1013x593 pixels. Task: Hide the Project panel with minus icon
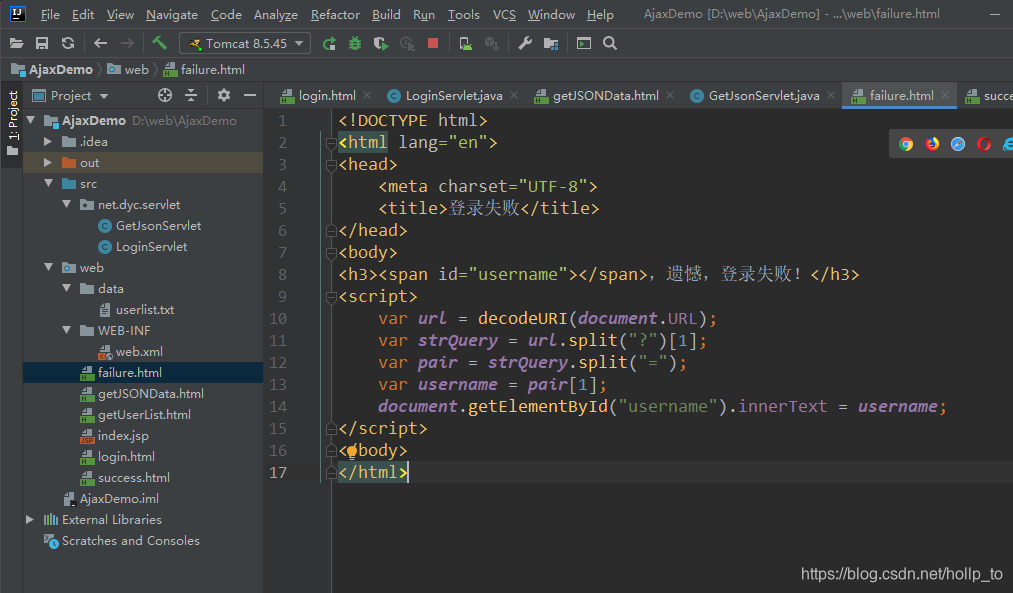coord(250,96)
